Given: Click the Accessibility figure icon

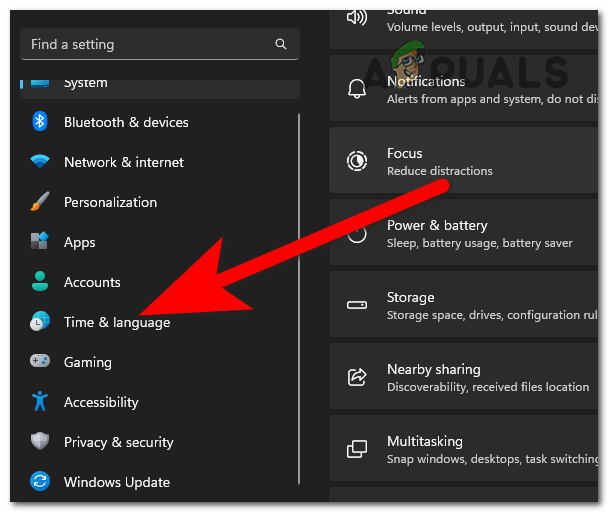Looking at the screenshot, I should tap(40, 401).
